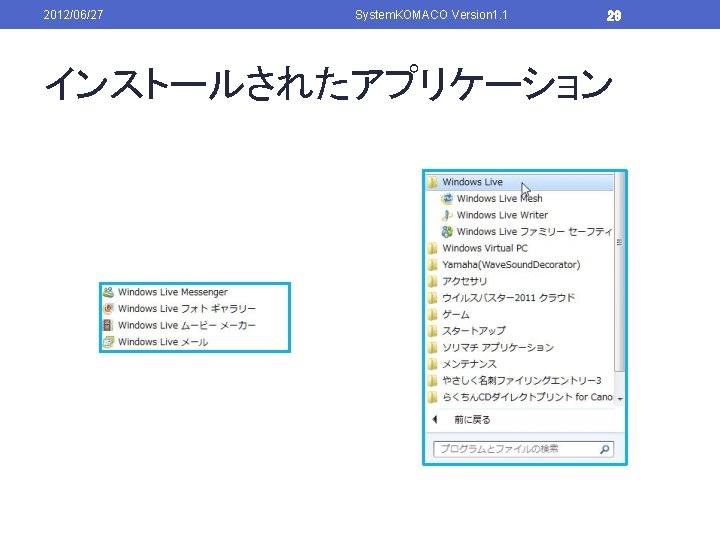
Task: Click the Windows Virtual PC folder icon
Action: (x=432, y=248)
